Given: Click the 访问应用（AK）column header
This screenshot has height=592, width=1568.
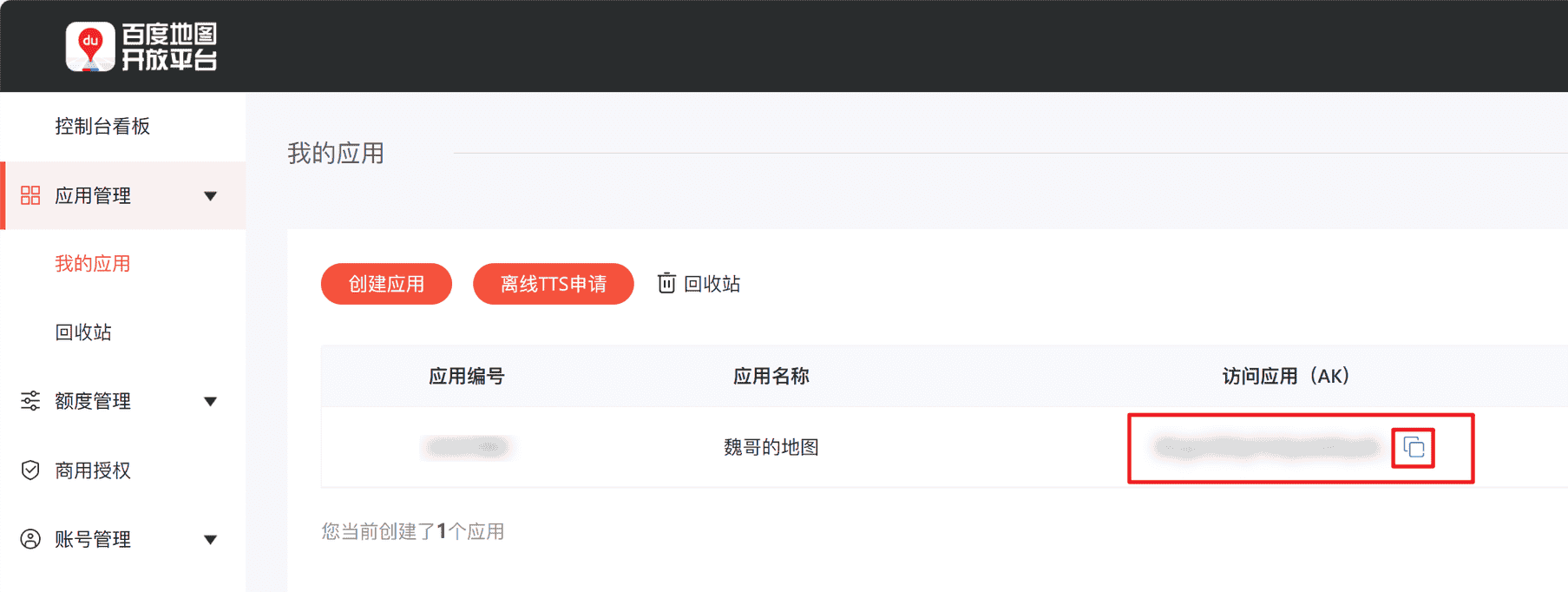Looking at the screenshot, I should pyautogui.click(x=1285, y=376).
